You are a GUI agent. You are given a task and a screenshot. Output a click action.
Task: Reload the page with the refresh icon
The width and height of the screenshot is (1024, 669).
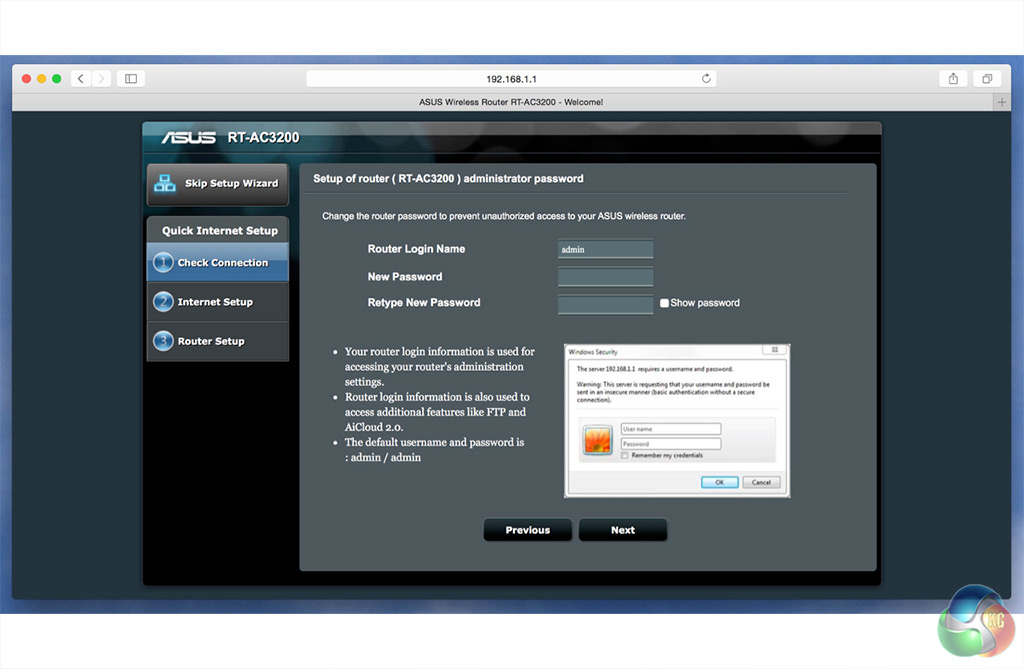706,79
